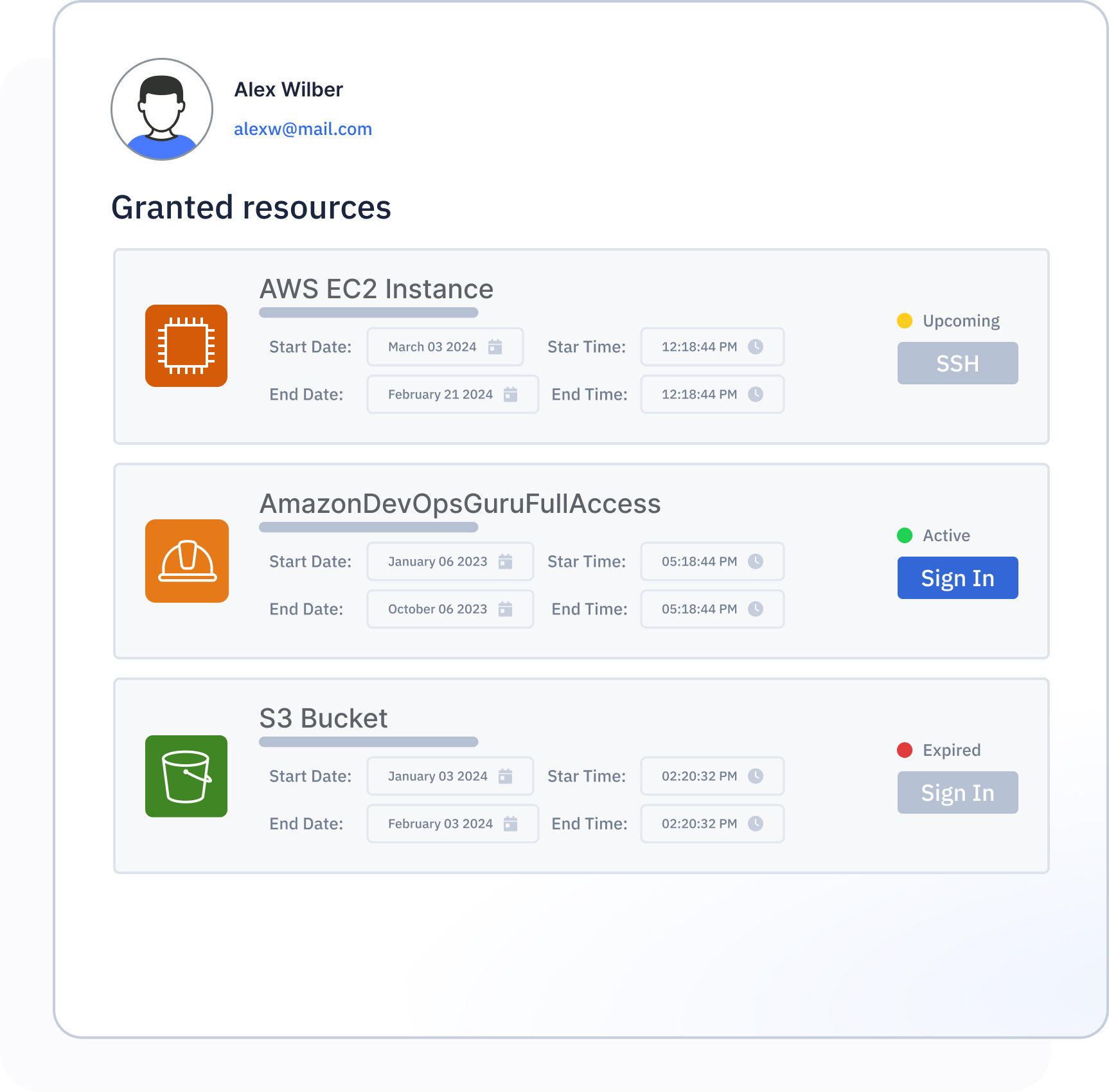Select the October 06 2023 date field
Screen dimensions: 1109x1092
coord(450,609)
